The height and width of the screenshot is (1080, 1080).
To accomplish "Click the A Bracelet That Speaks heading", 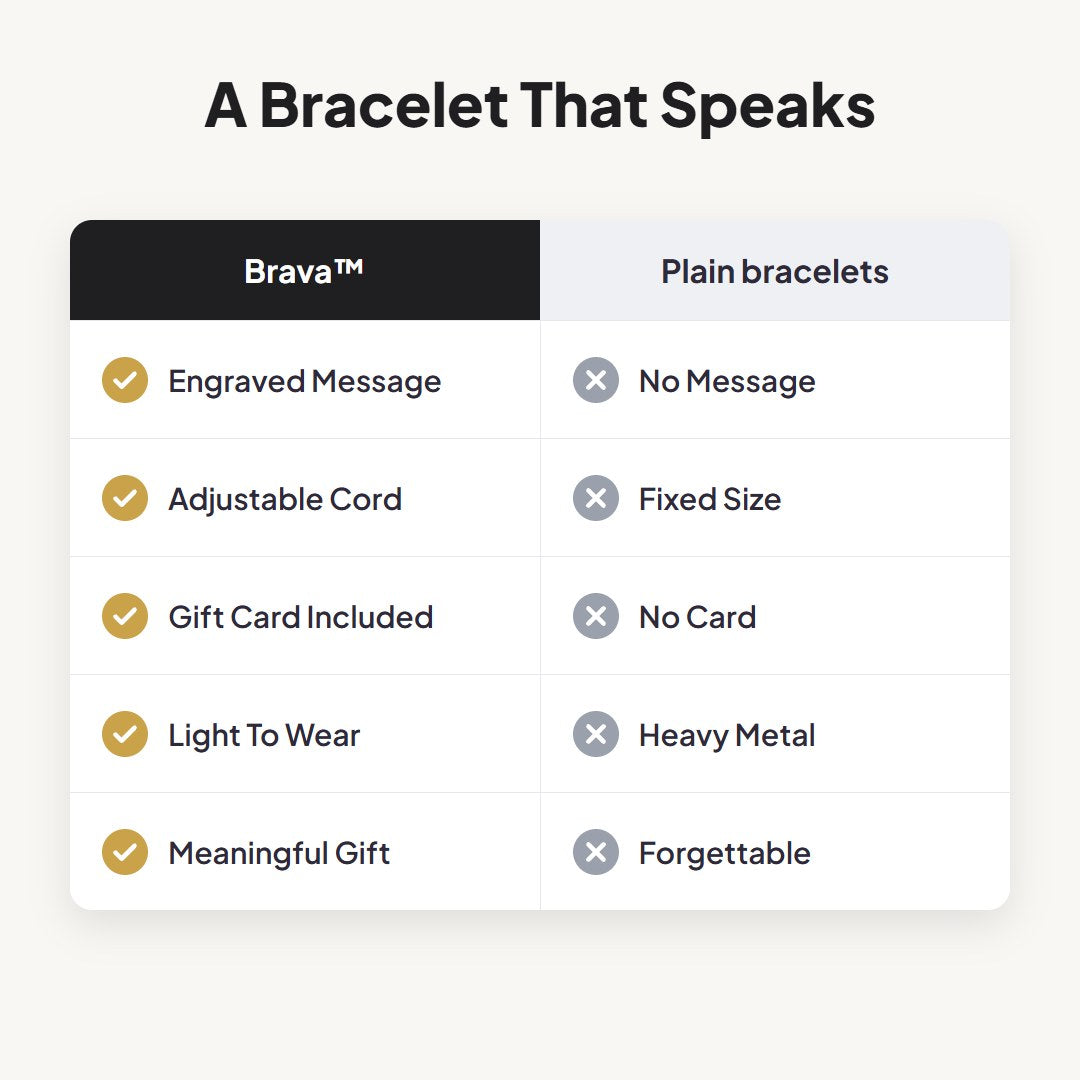I will [540, 105].
